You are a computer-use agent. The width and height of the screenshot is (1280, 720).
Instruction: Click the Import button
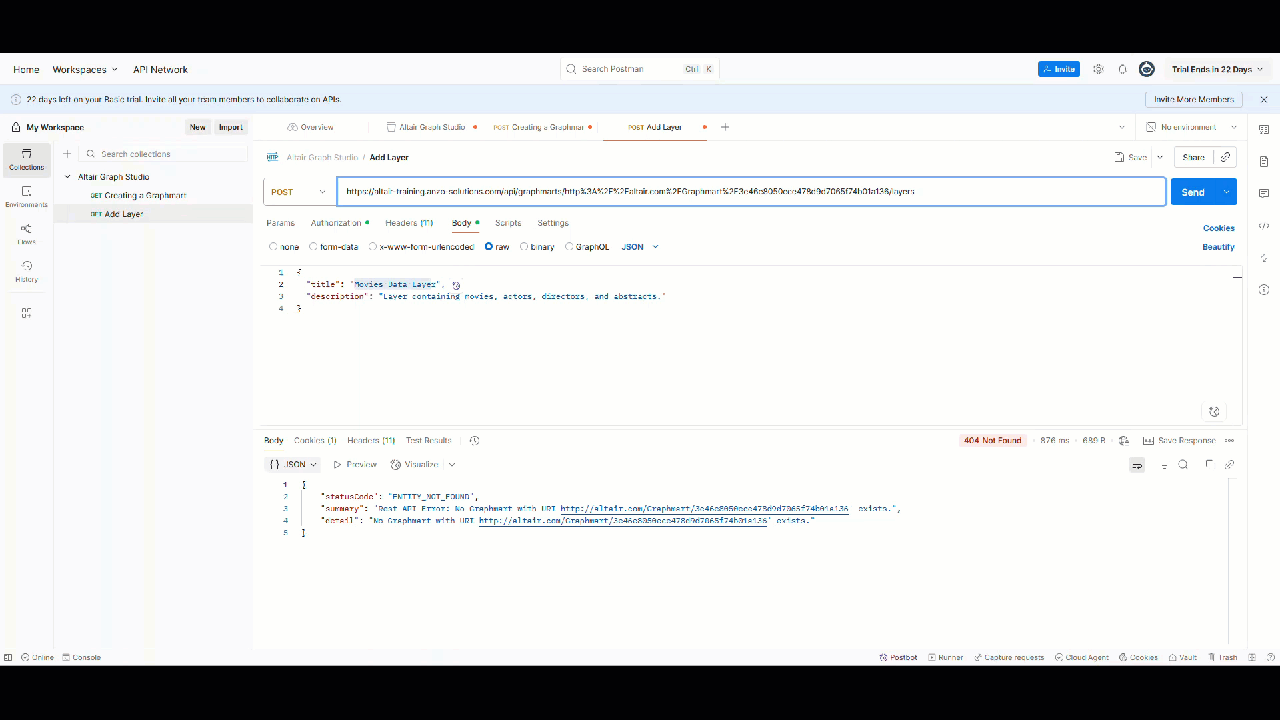[x=230, y=127]
